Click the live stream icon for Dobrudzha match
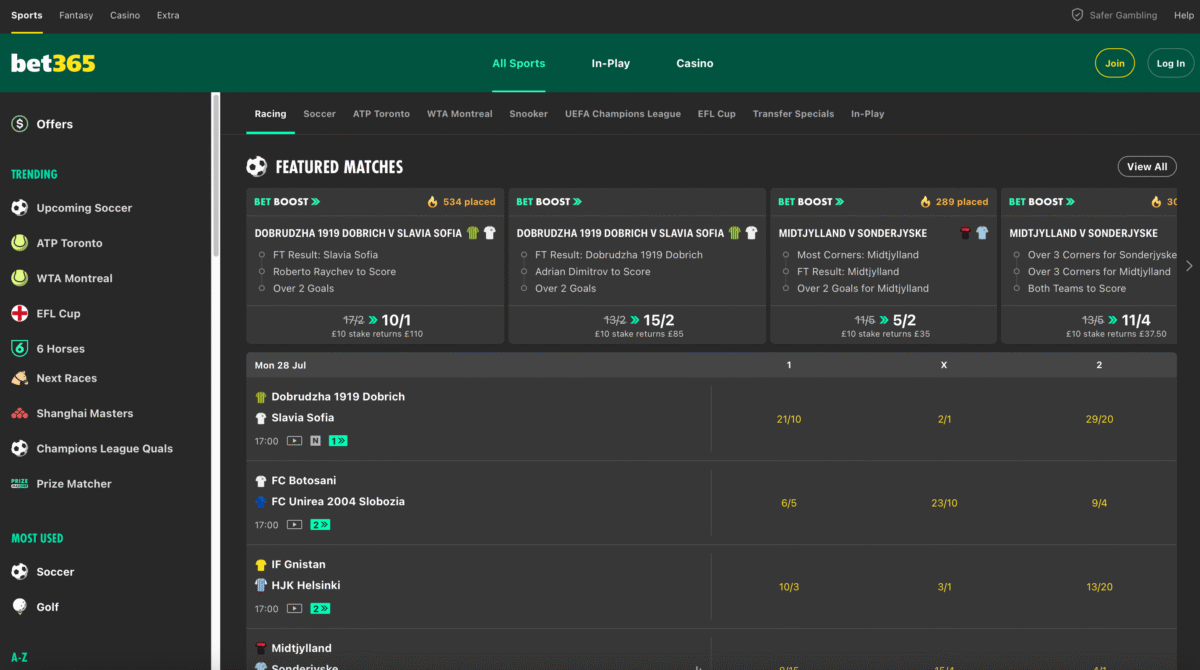The width and height of the screenshot is (1200, 670). pos(295,440)
